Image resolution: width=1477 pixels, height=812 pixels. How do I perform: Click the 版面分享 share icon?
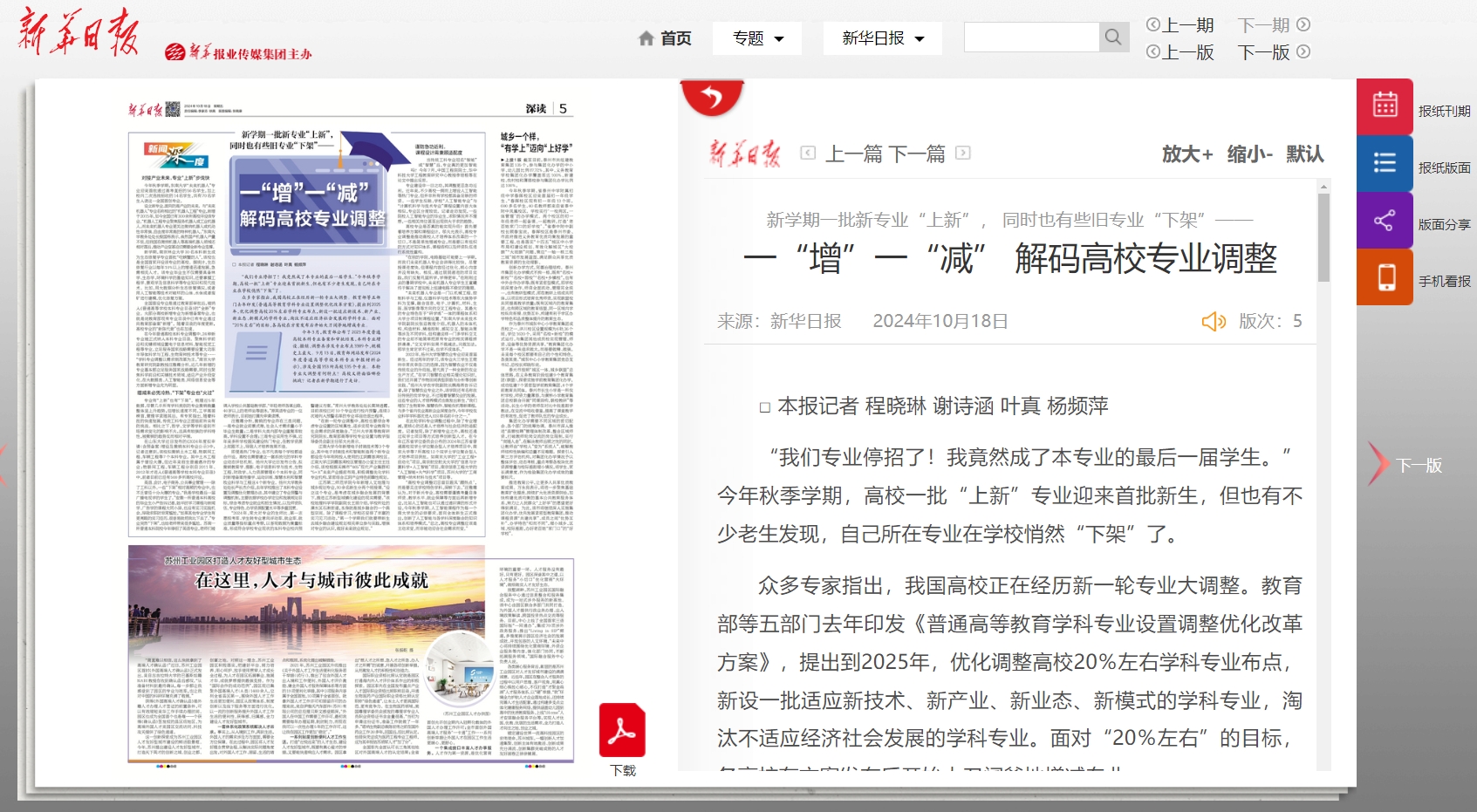click(x=1385, y=220)
